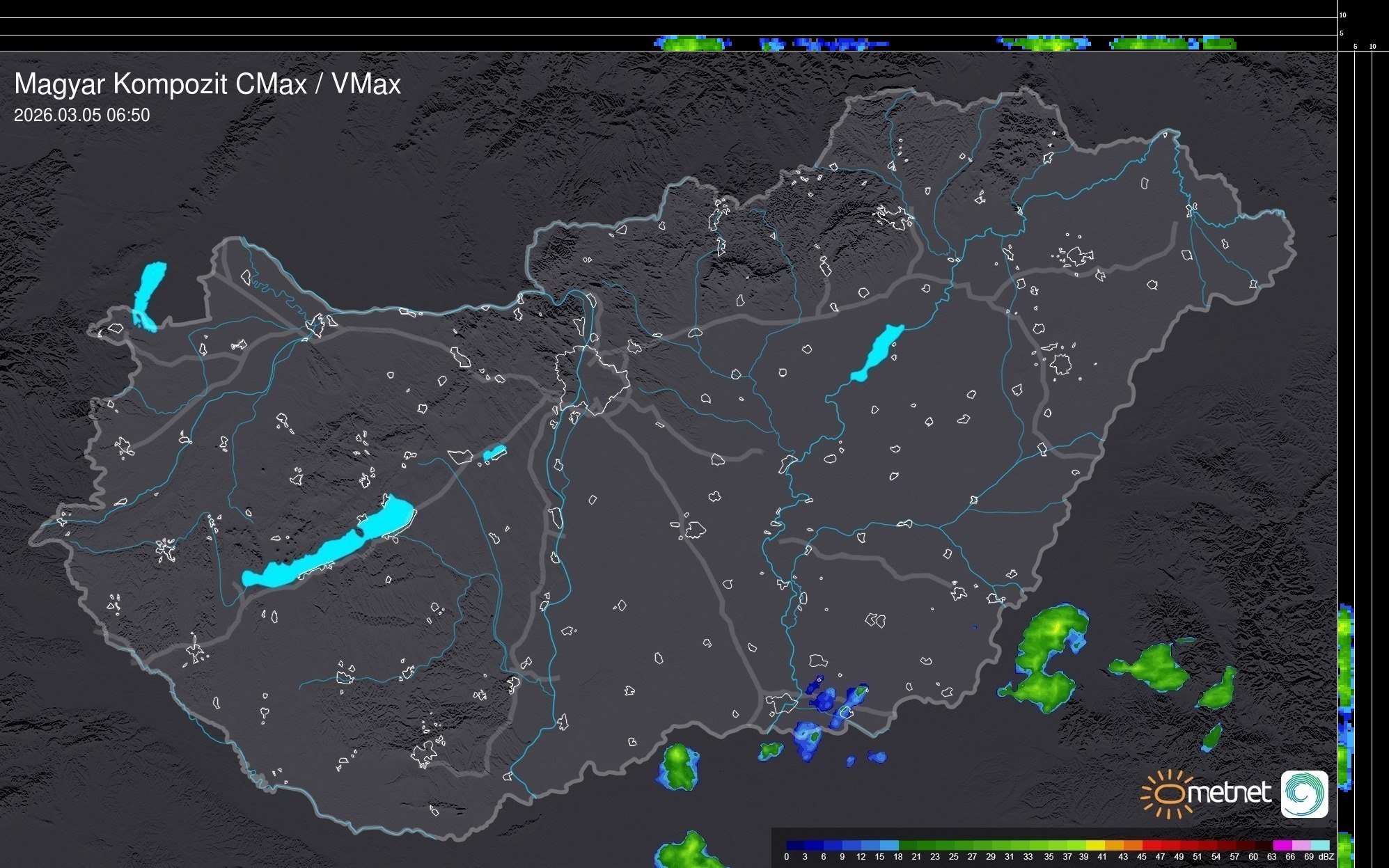Image resolution: width=1389 pixels, height=868 pixels.
Task: Pick the dark blue 0 dBZ legend swatch
Action: [796, 845]
